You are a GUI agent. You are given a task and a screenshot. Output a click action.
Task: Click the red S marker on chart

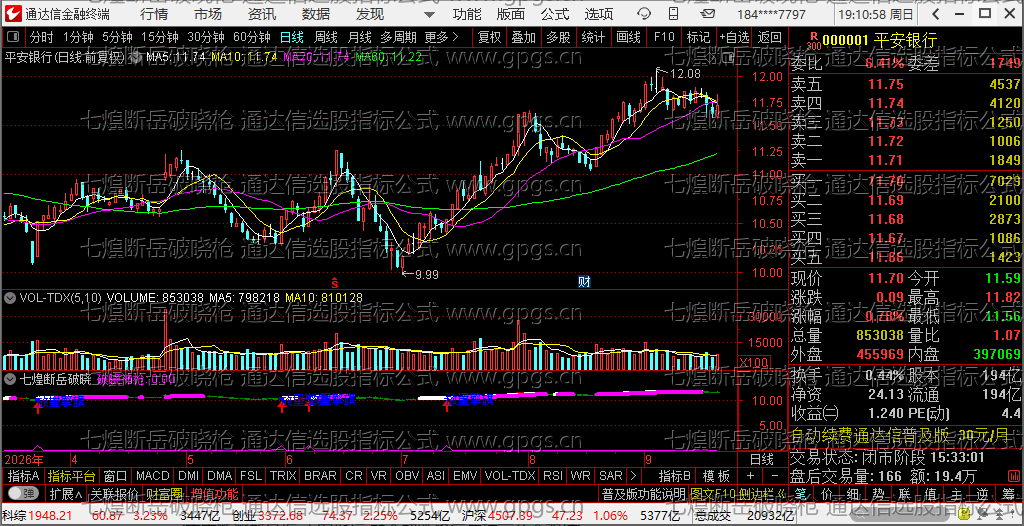(x=334, y=283)
